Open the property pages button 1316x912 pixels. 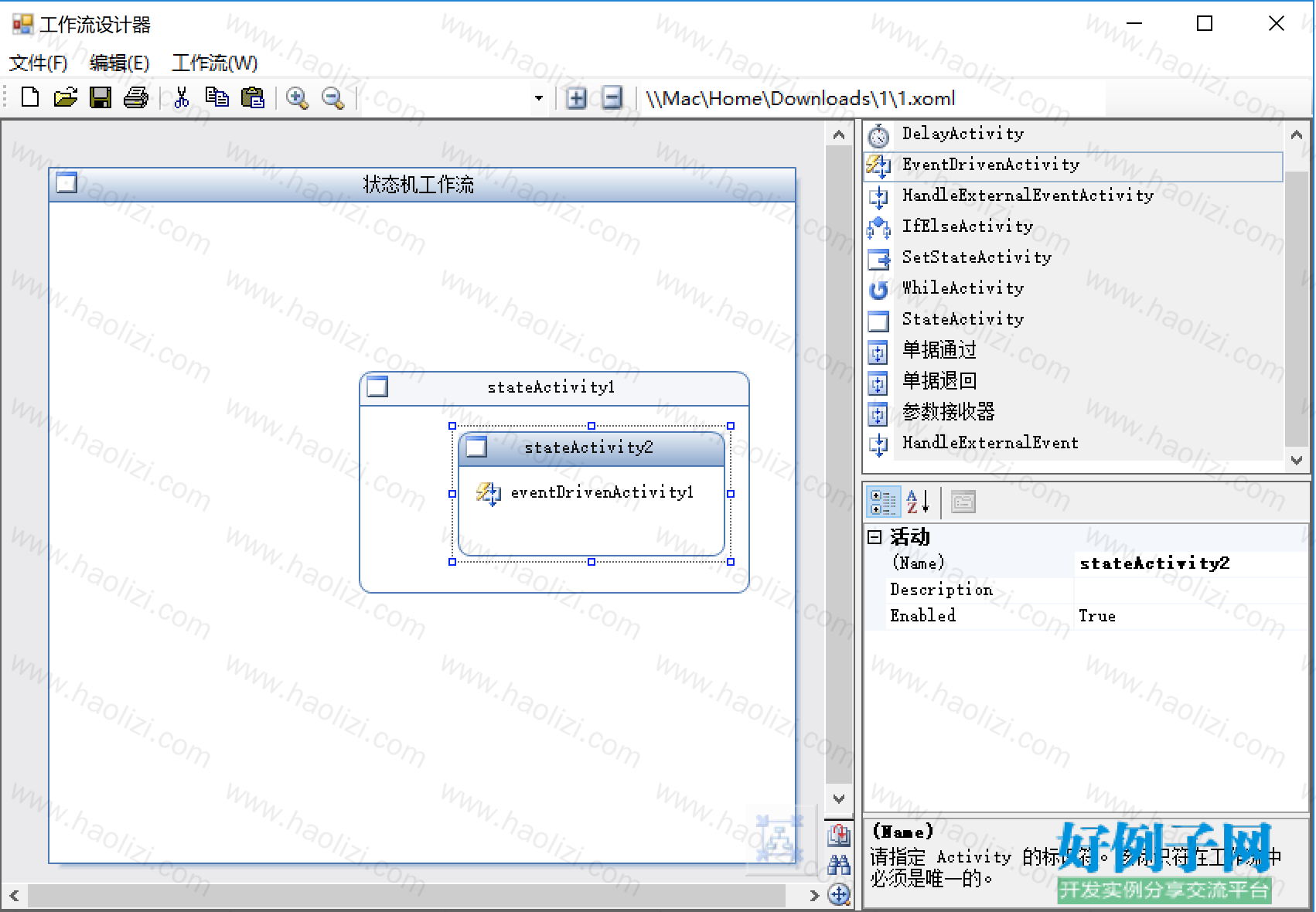pos(963,502)
